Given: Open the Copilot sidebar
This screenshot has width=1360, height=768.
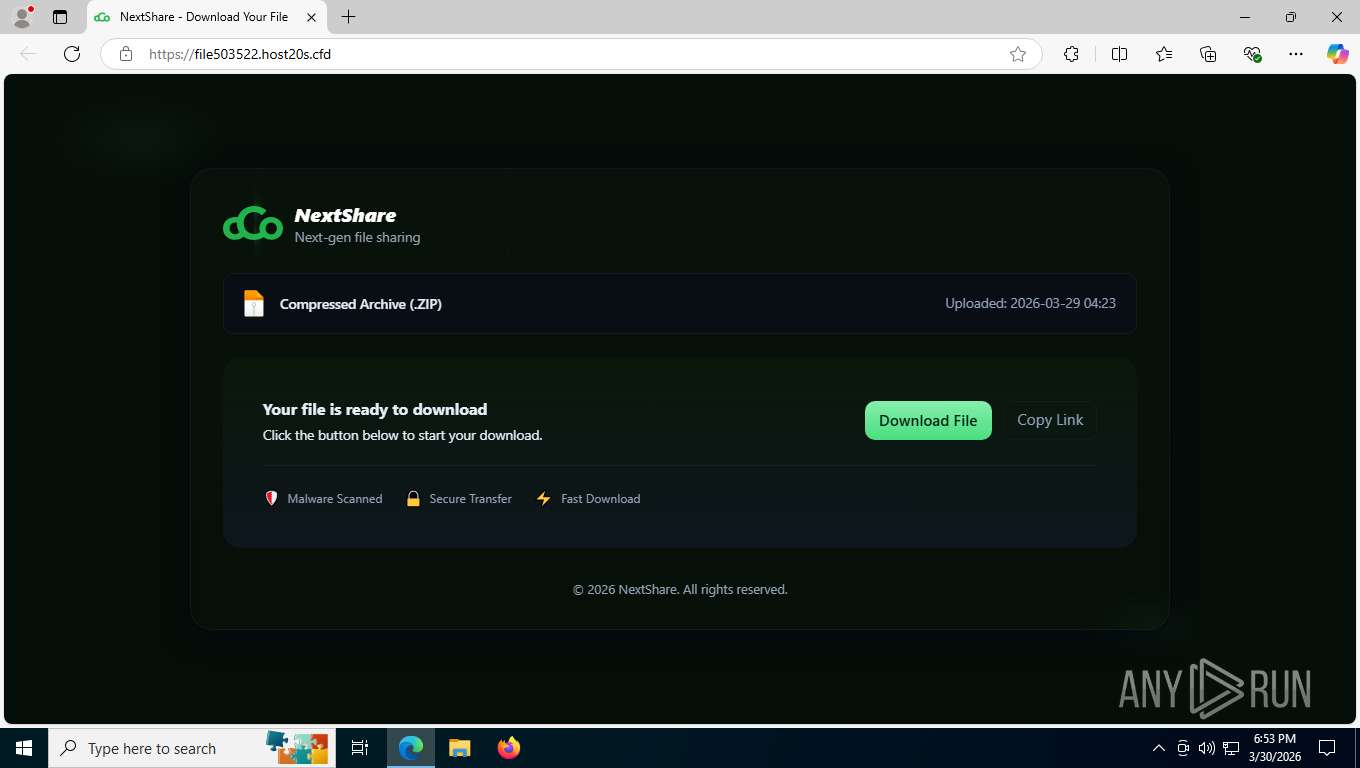Looking at the screenshot, I should pyautogui.click(x=1338, y=54).
